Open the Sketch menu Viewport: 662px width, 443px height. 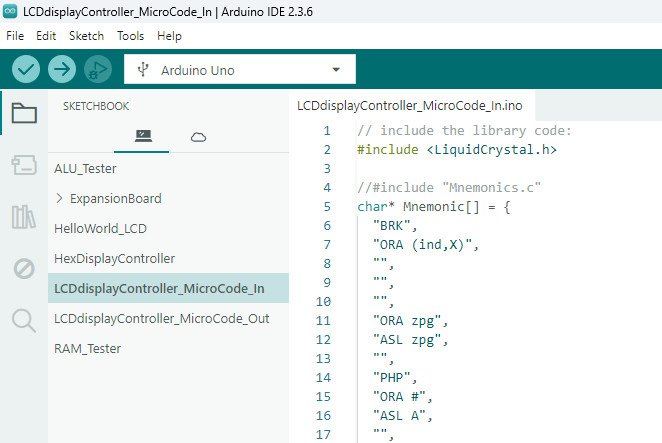click(86, 35)
